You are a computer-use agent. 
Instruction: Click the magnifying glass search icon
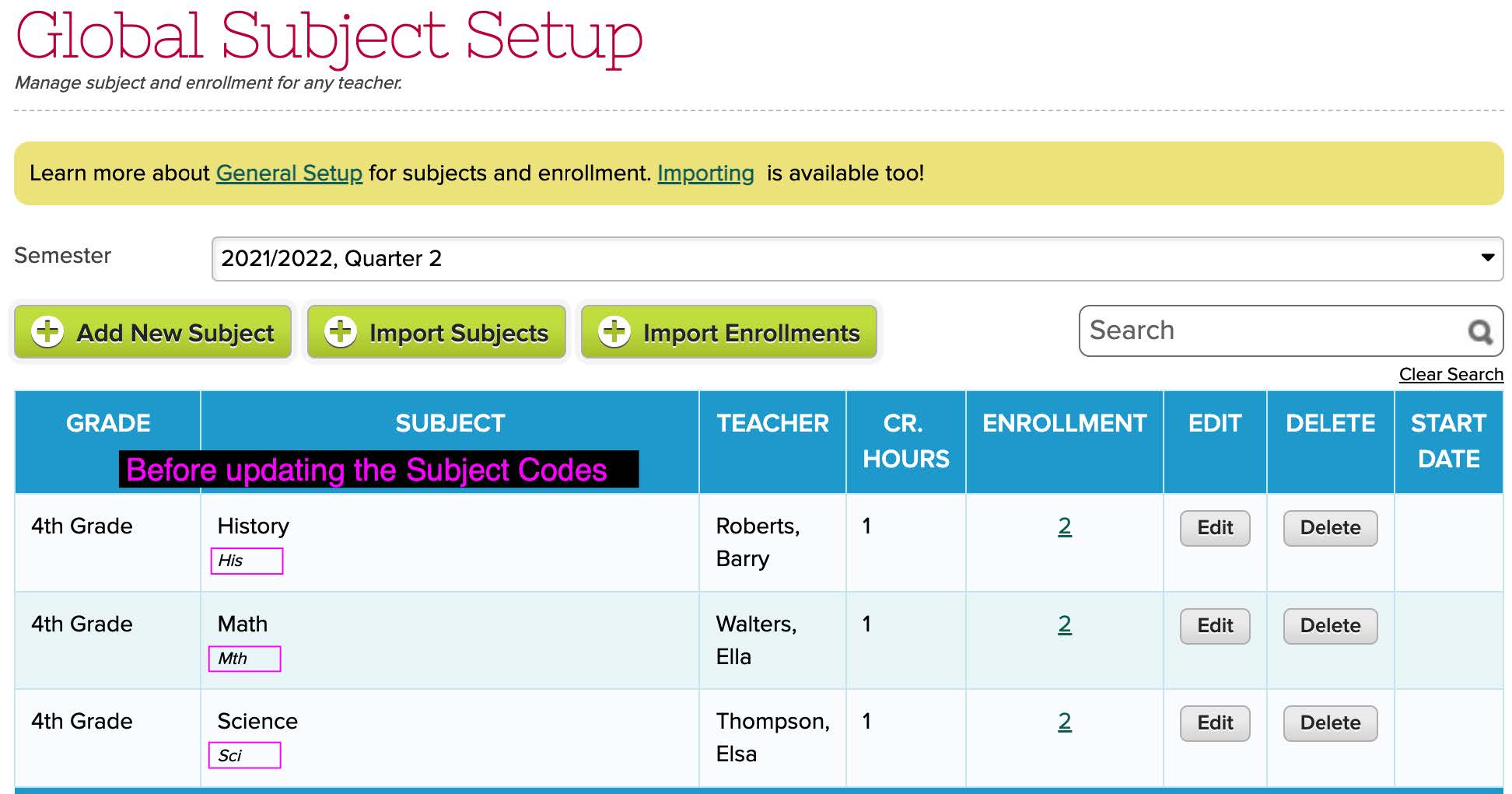pos(1479,332)
